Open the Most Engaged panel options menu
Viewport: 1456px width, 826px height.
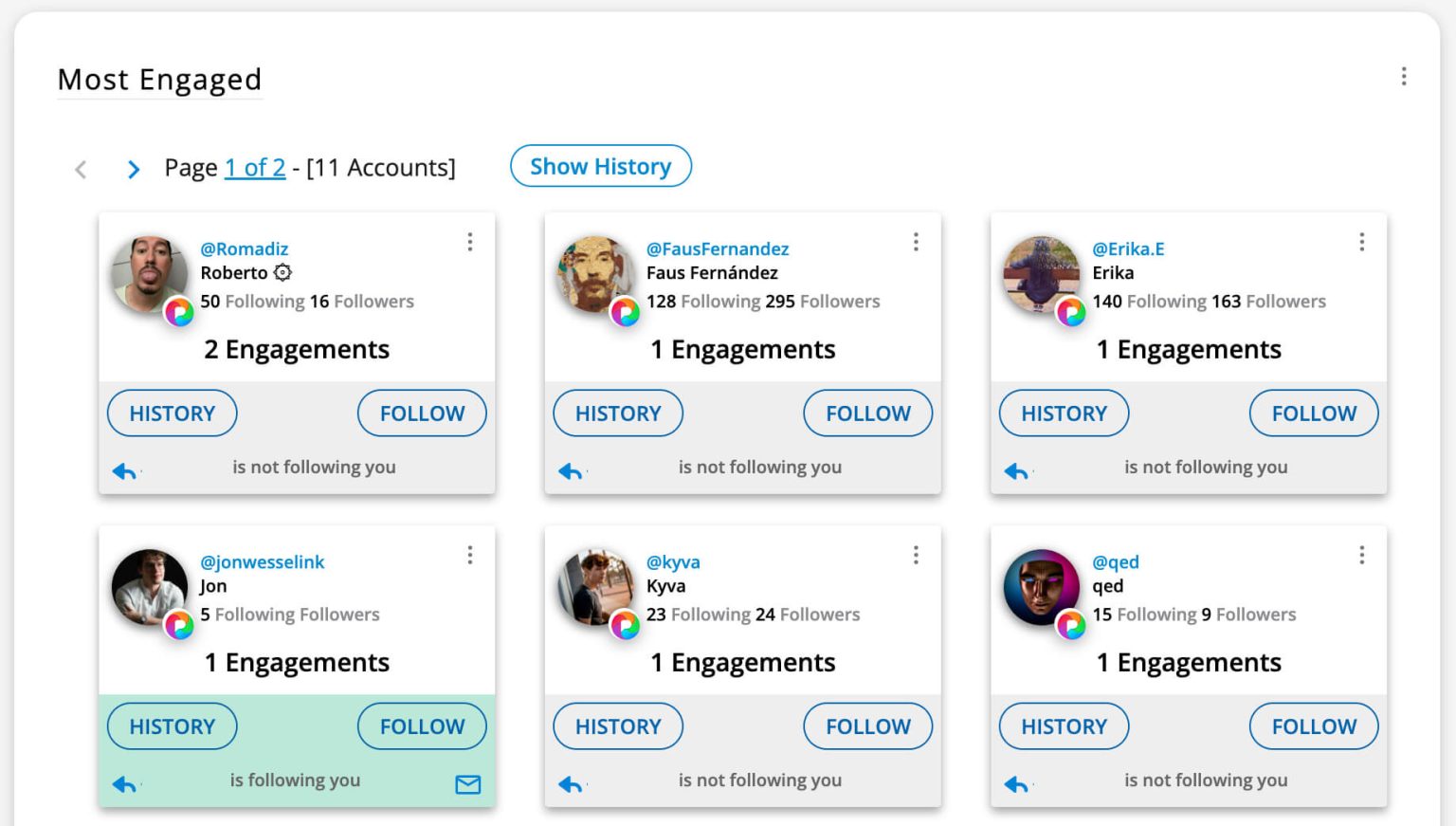(1404, 77)
